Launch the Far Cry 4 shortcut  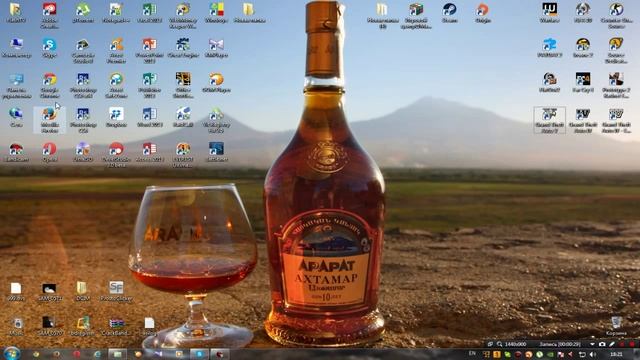tap(583, 82)
